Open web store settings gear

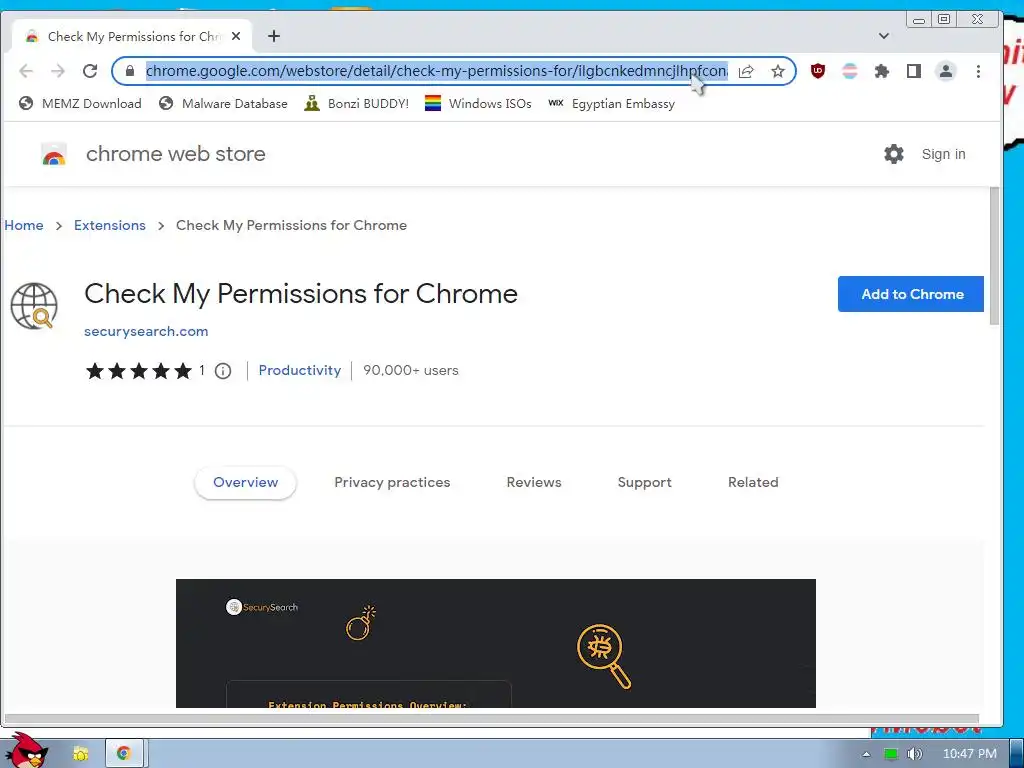(x=893, y=154)
